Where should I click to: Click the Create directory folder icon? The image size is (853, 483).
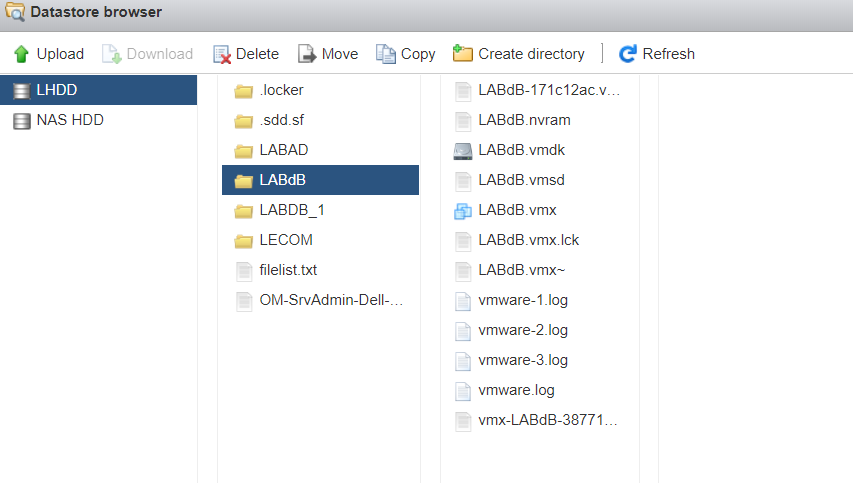(x=462, y=53)
